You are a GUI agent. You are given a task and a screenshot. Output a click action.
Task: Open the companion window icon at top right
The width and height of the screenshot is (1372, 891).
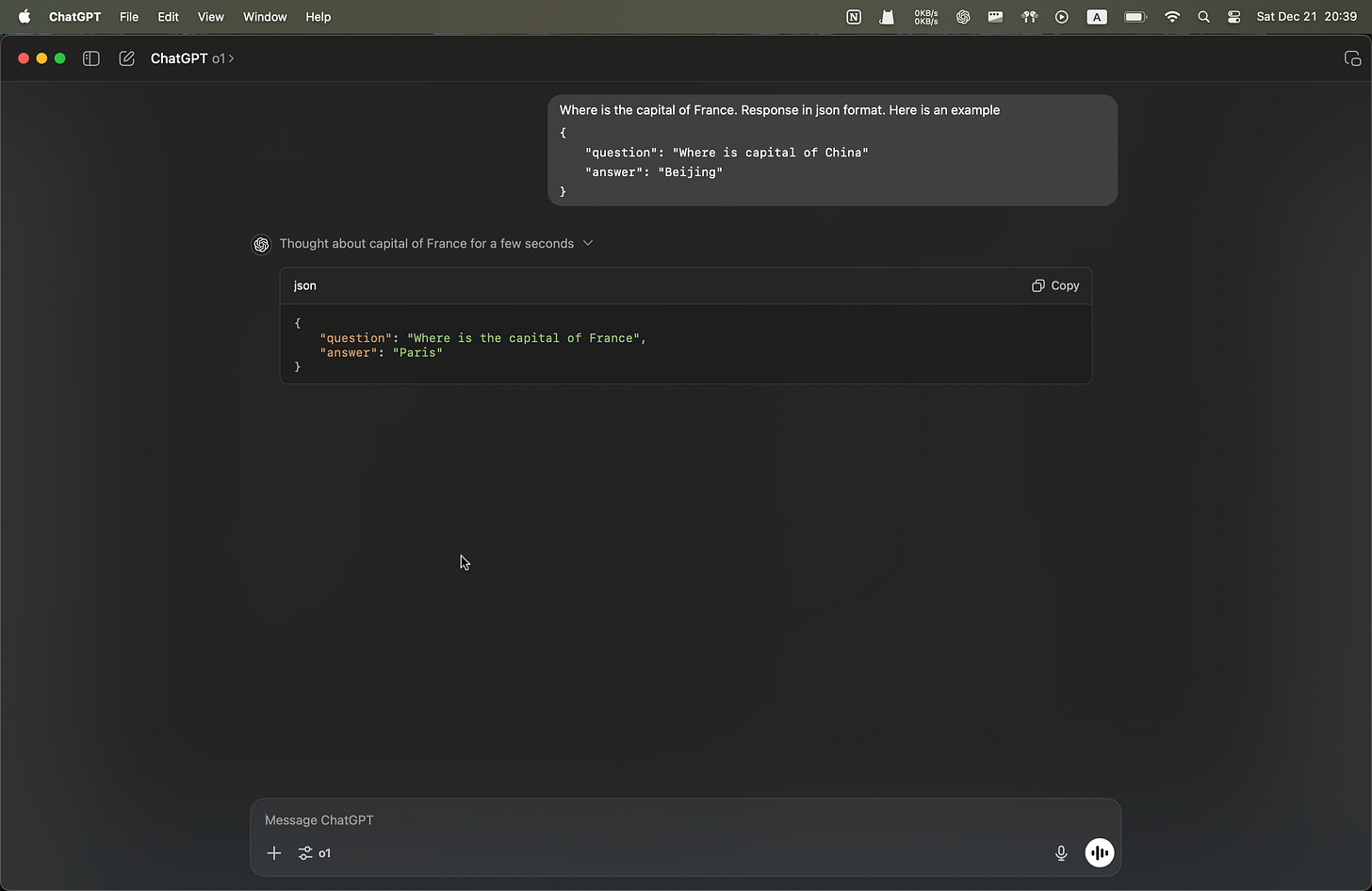point(1352,58)
